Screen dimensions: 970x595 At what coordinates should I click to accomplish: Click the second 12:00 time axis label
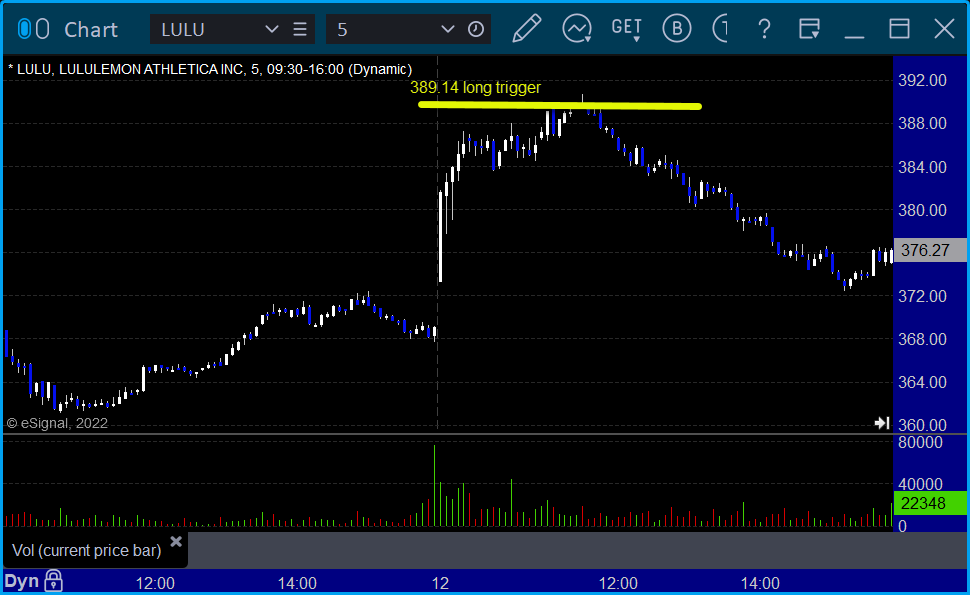click(x=618, y=583)
